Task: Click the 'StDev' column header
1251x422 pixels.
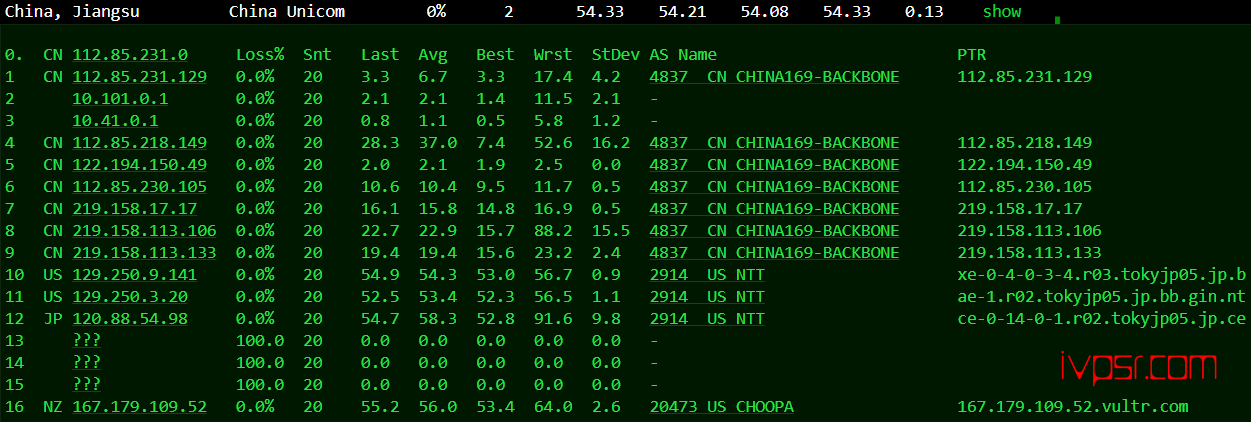Action: (x=615, y=54)
